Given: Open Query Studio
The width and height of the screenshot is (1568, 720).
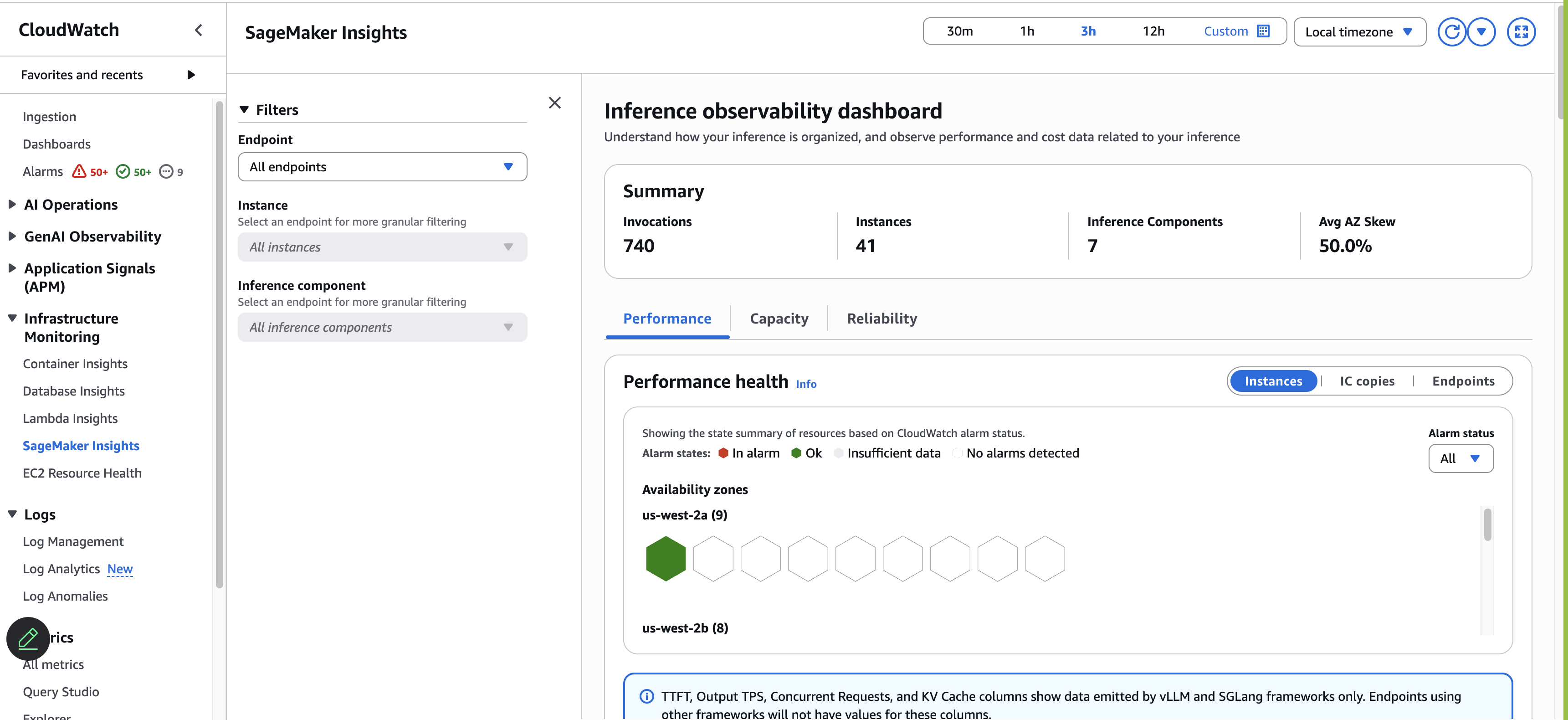Looking at the screenshot, I should [x=61, y=692].
